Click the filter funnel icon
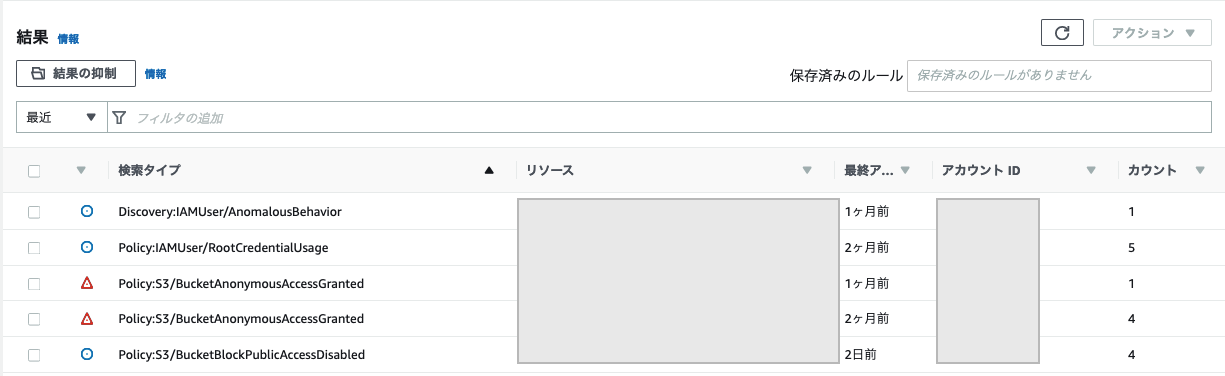 [120, 117]
